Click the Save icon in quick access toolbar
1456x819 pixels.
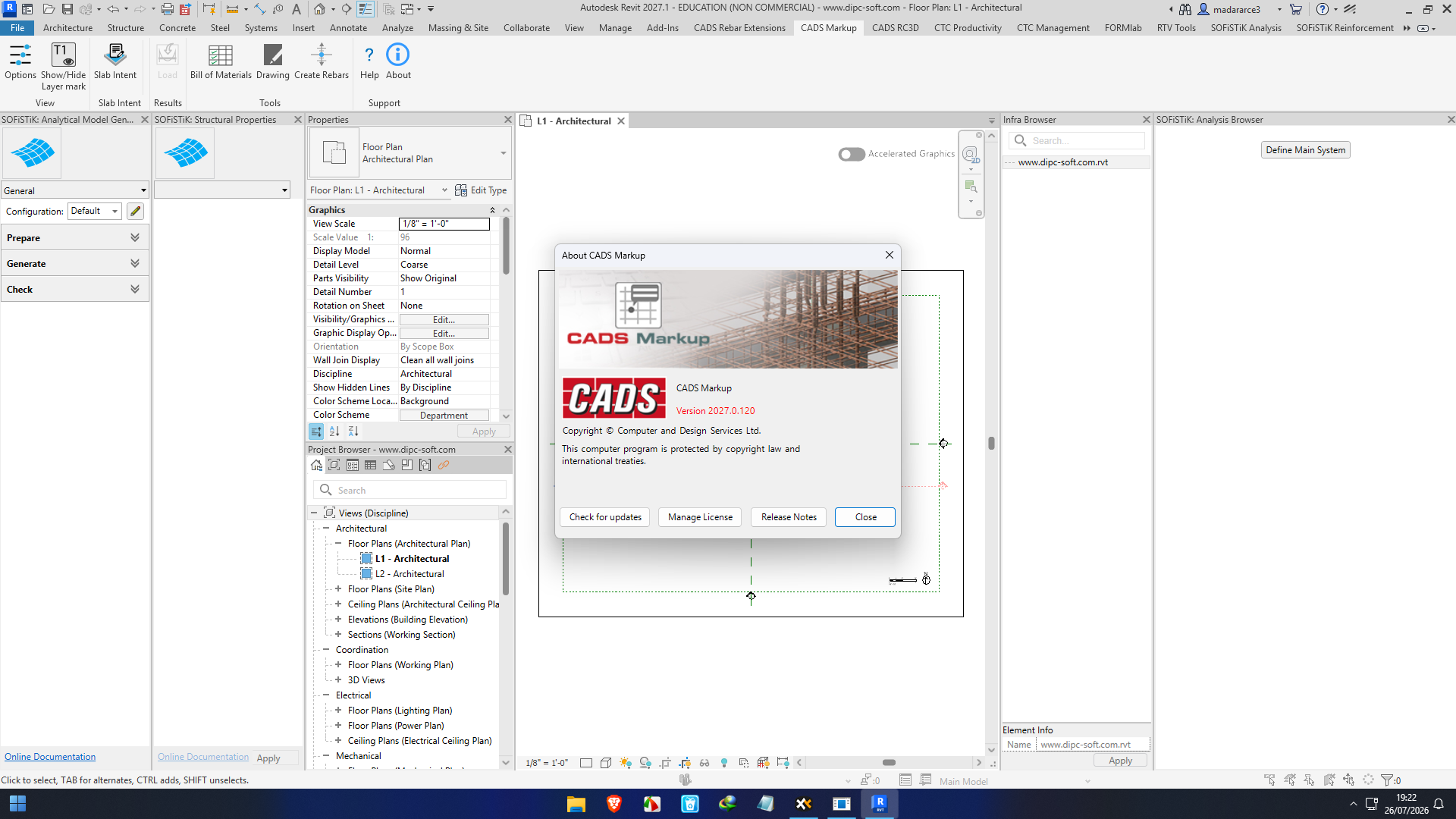(x=67, y=9)
